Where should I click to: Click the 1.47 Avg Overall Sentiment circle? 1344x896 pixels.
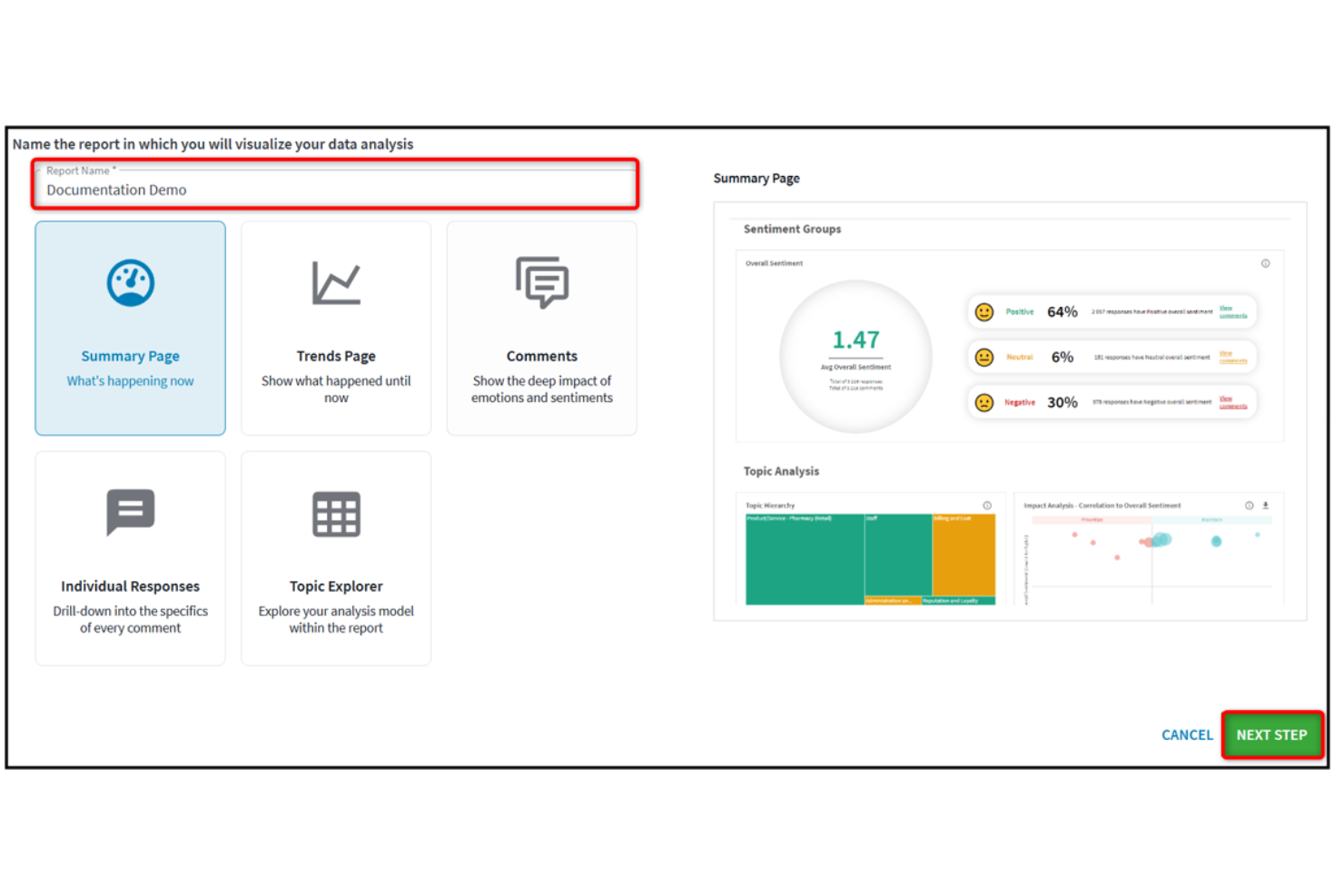click(x=855, y=356)
